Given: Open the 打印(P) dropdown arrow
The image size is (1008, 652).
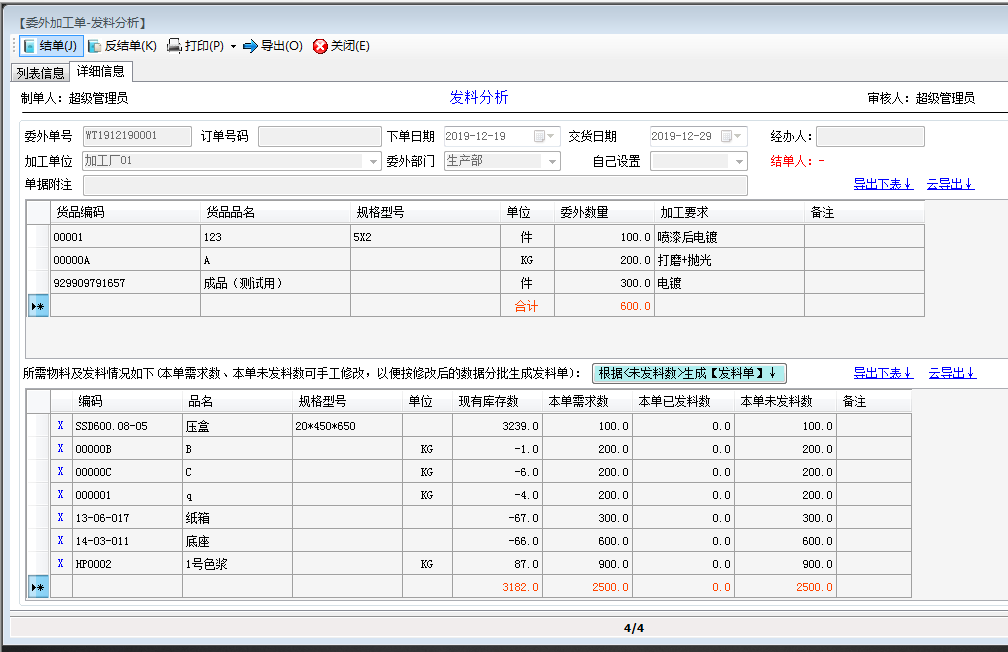Looking at the screenshot, I should click(233, 47).
